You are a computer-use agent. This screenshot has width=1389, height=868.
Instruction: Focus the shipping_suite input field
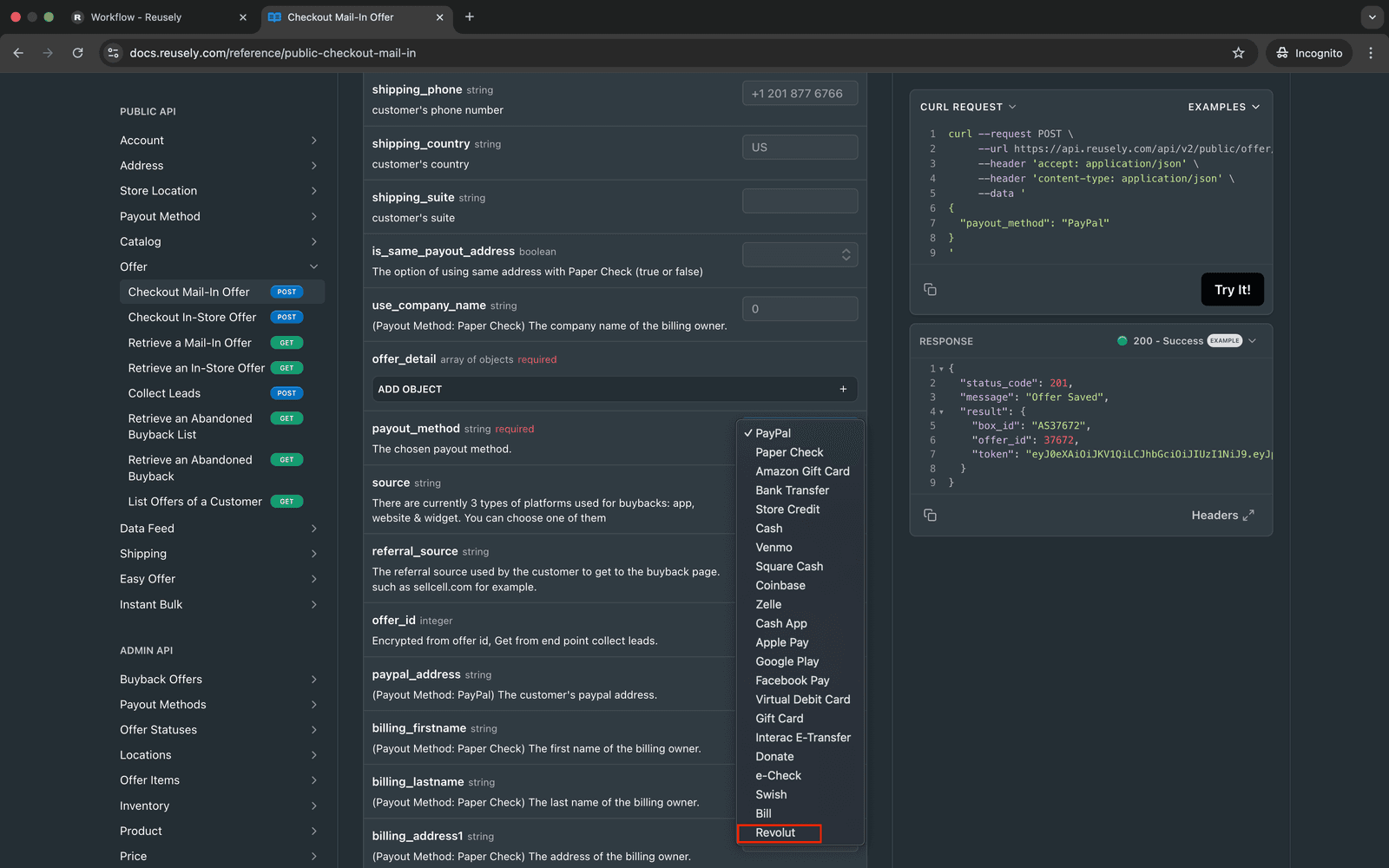[x=800, y=201]
